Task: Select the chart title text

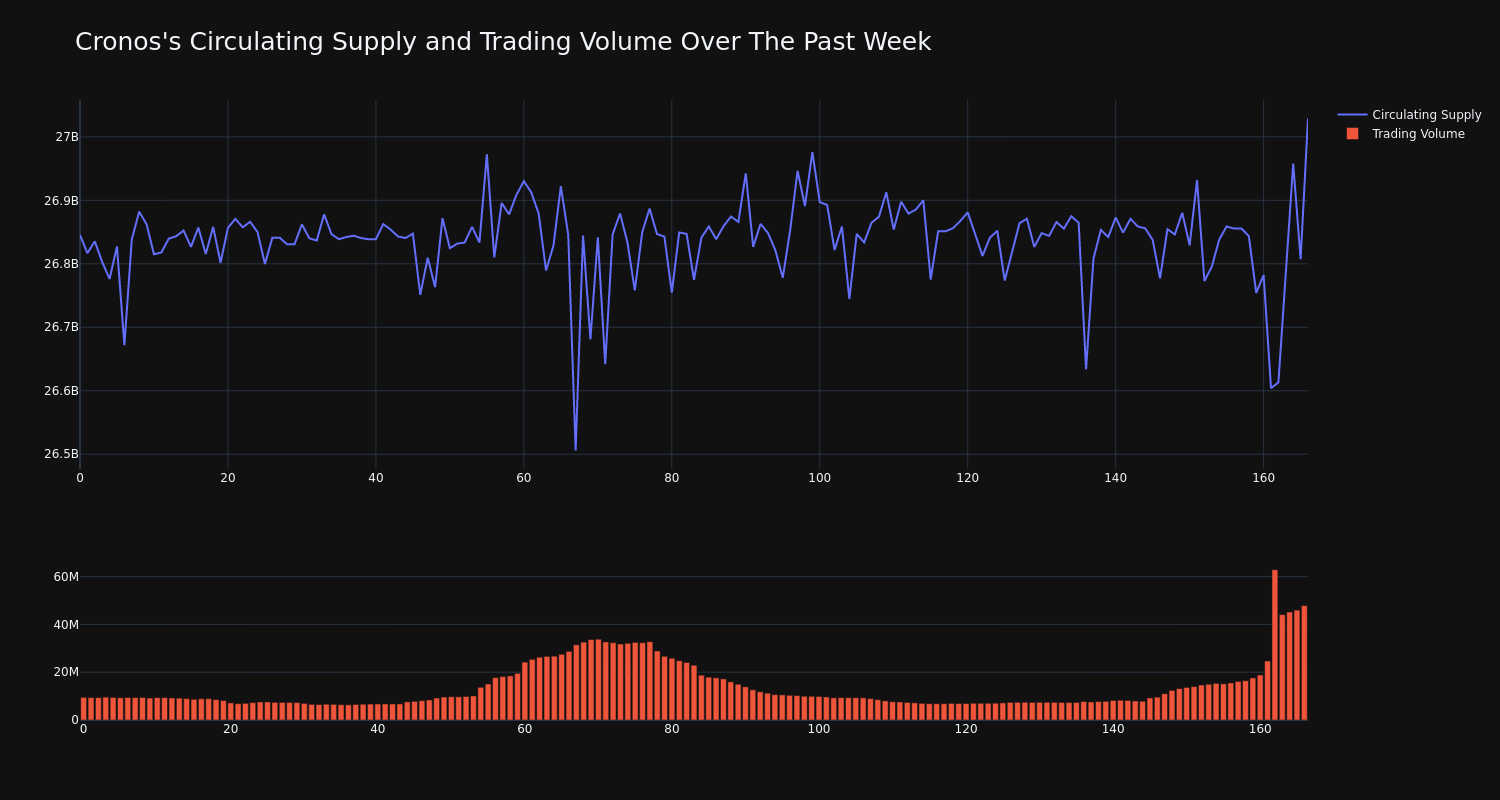Action: (x=503, y=42)
